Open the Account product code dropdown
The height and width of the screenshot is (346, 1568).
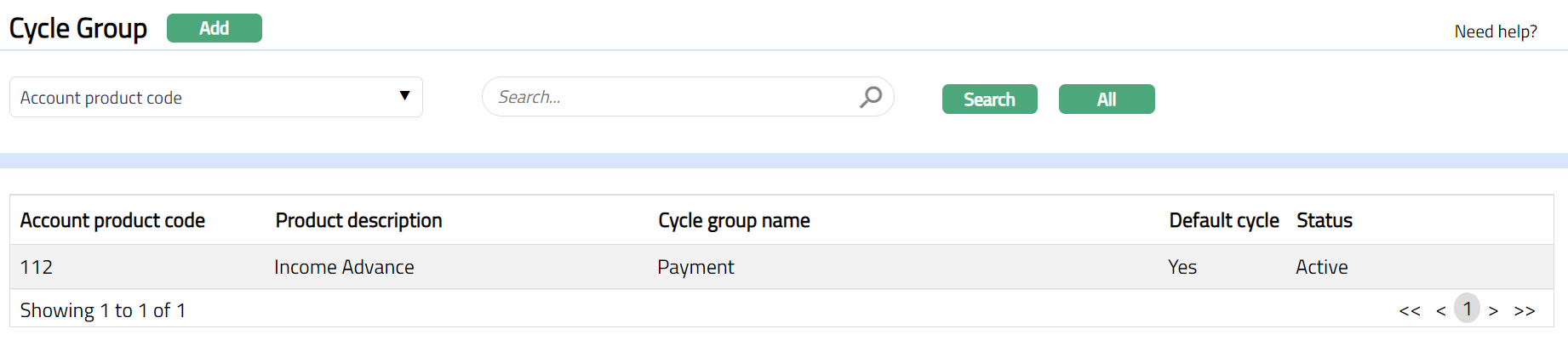tap(215, 98)
